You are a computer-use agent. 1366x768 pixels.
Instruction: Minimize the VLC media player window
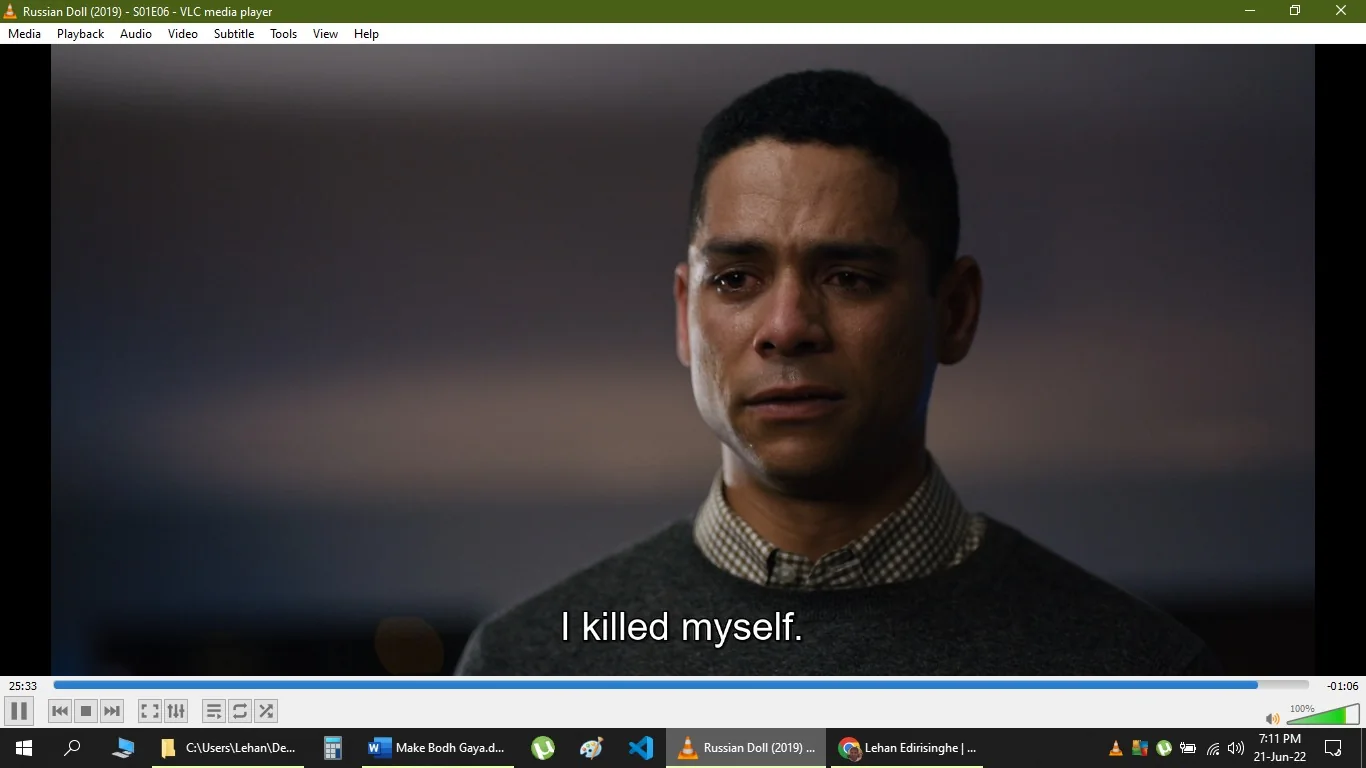1250,11
